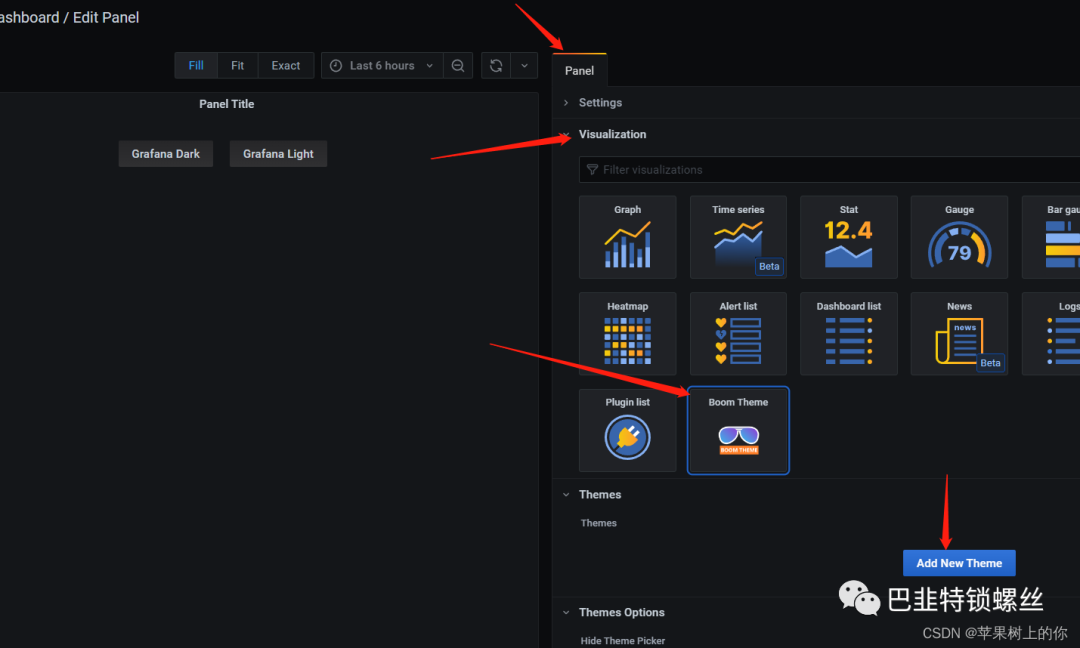Select the Stat visualization
The image size is (1080, 648).
[849, 237]
